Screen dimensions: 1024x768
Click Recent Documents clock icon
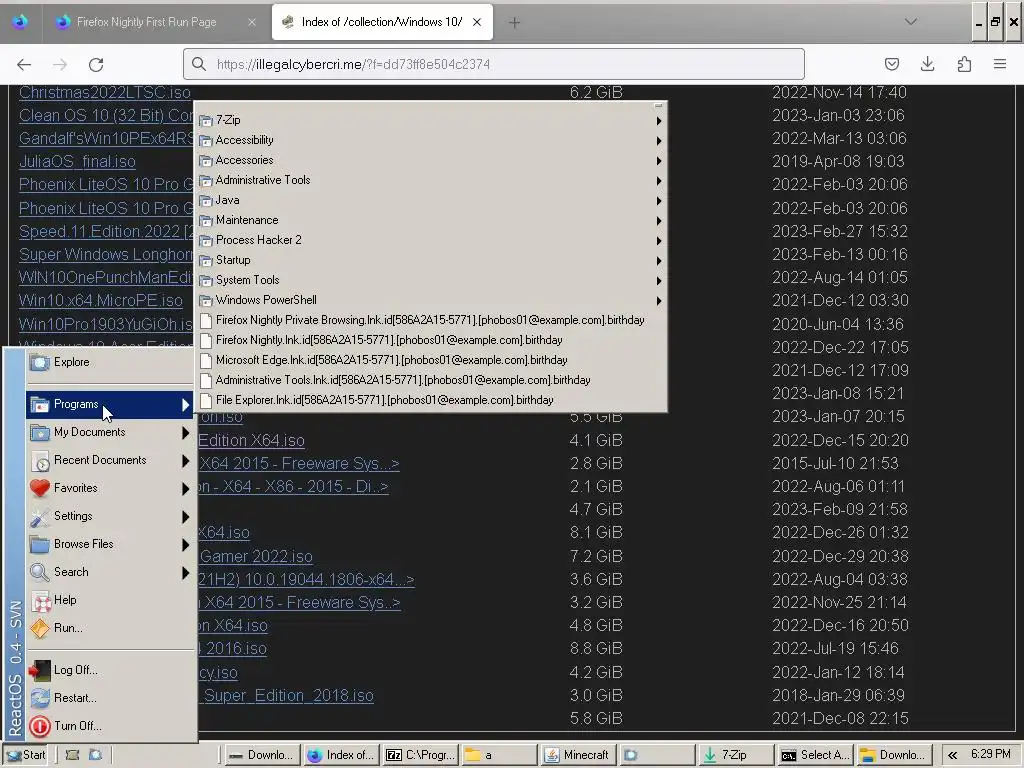(40, 461)
